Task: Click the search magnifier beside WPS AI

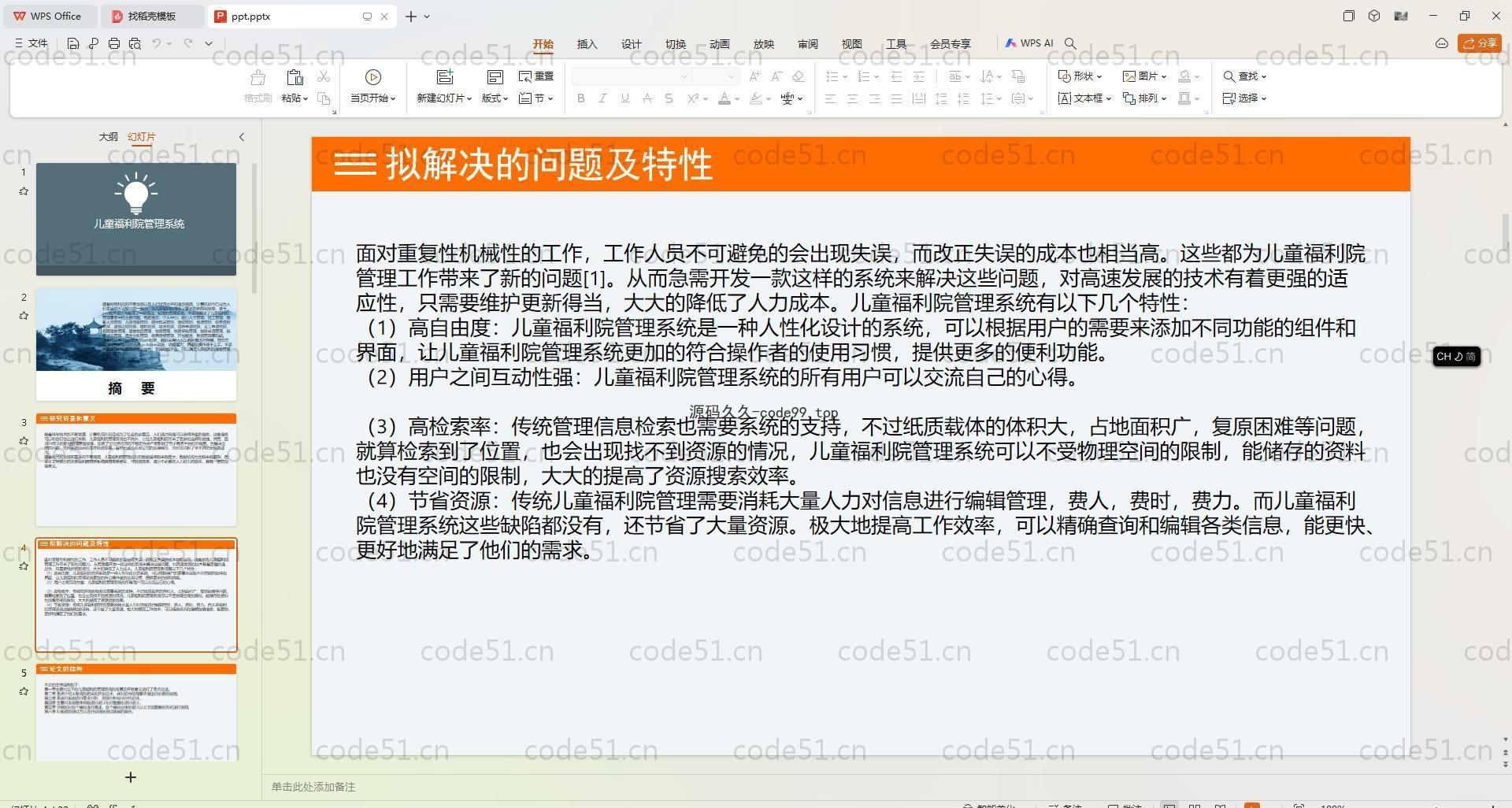Action: (1070, 43)
